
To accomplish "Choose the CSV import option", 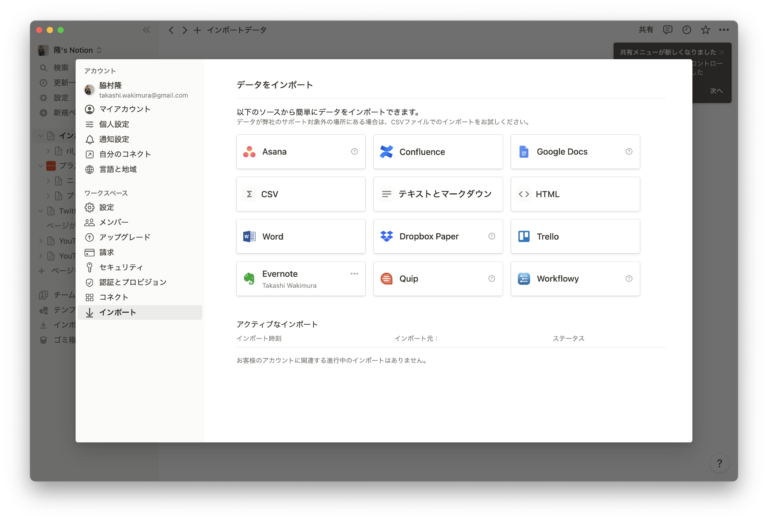I will [300, 194].
